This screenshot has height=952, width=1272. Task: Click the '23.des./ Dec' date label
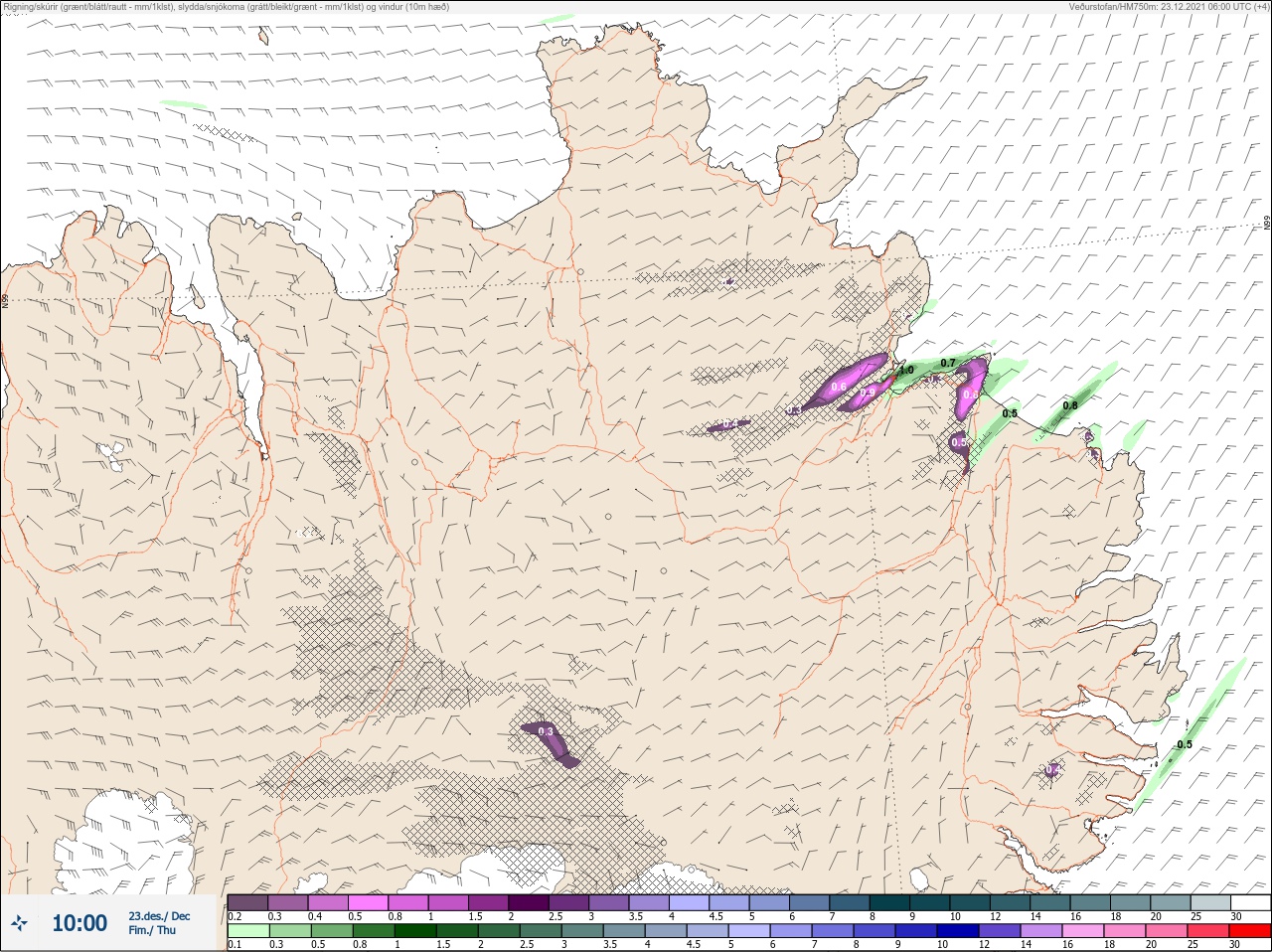tap(159, 916)
